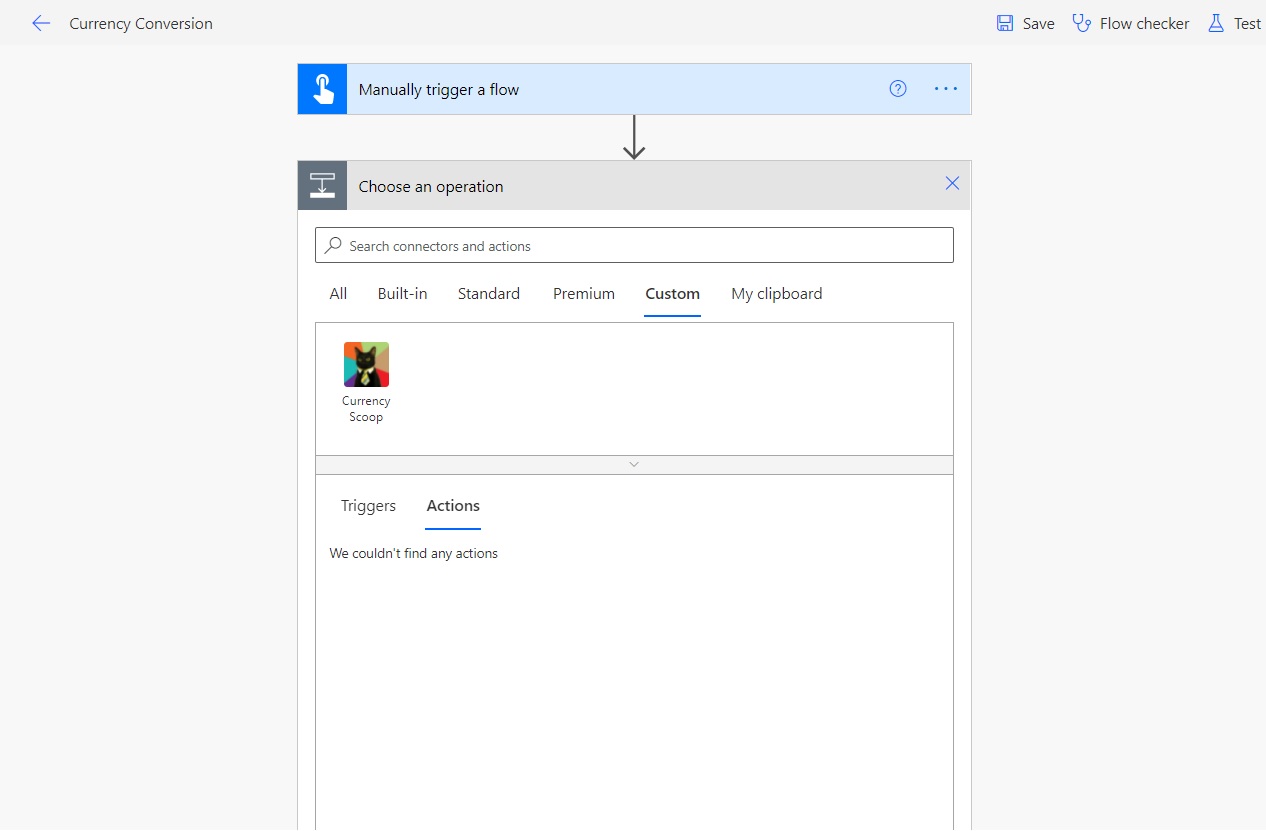Open My clipboard
Viewport: 1266px width, 831px height.
click(x=776, y=293)
